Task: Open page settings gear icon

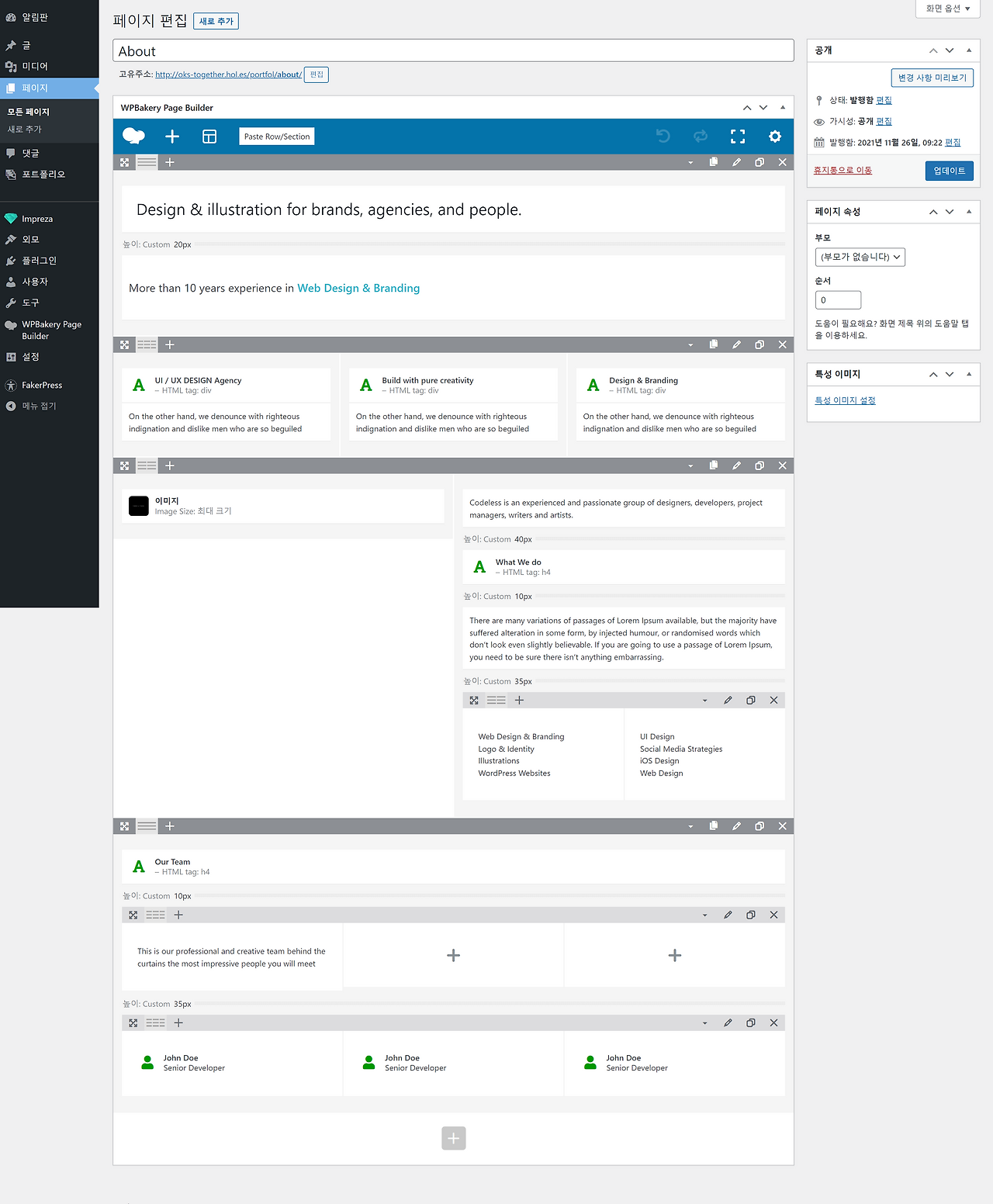Action: (775, 137)
